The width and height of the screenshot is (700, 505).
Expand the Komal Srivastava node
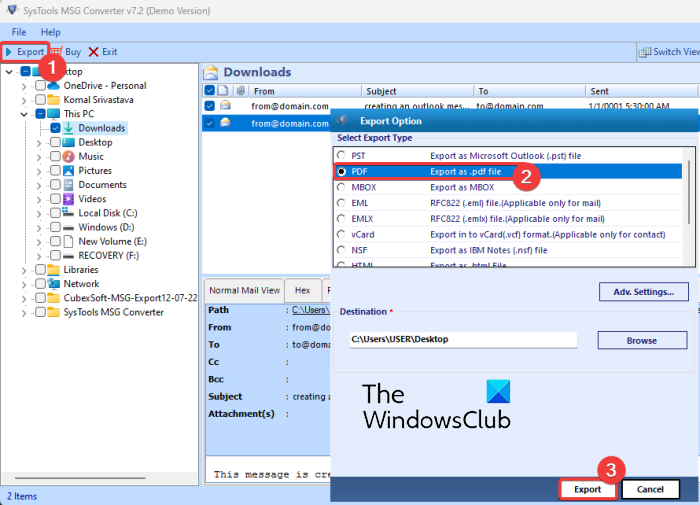24,100
